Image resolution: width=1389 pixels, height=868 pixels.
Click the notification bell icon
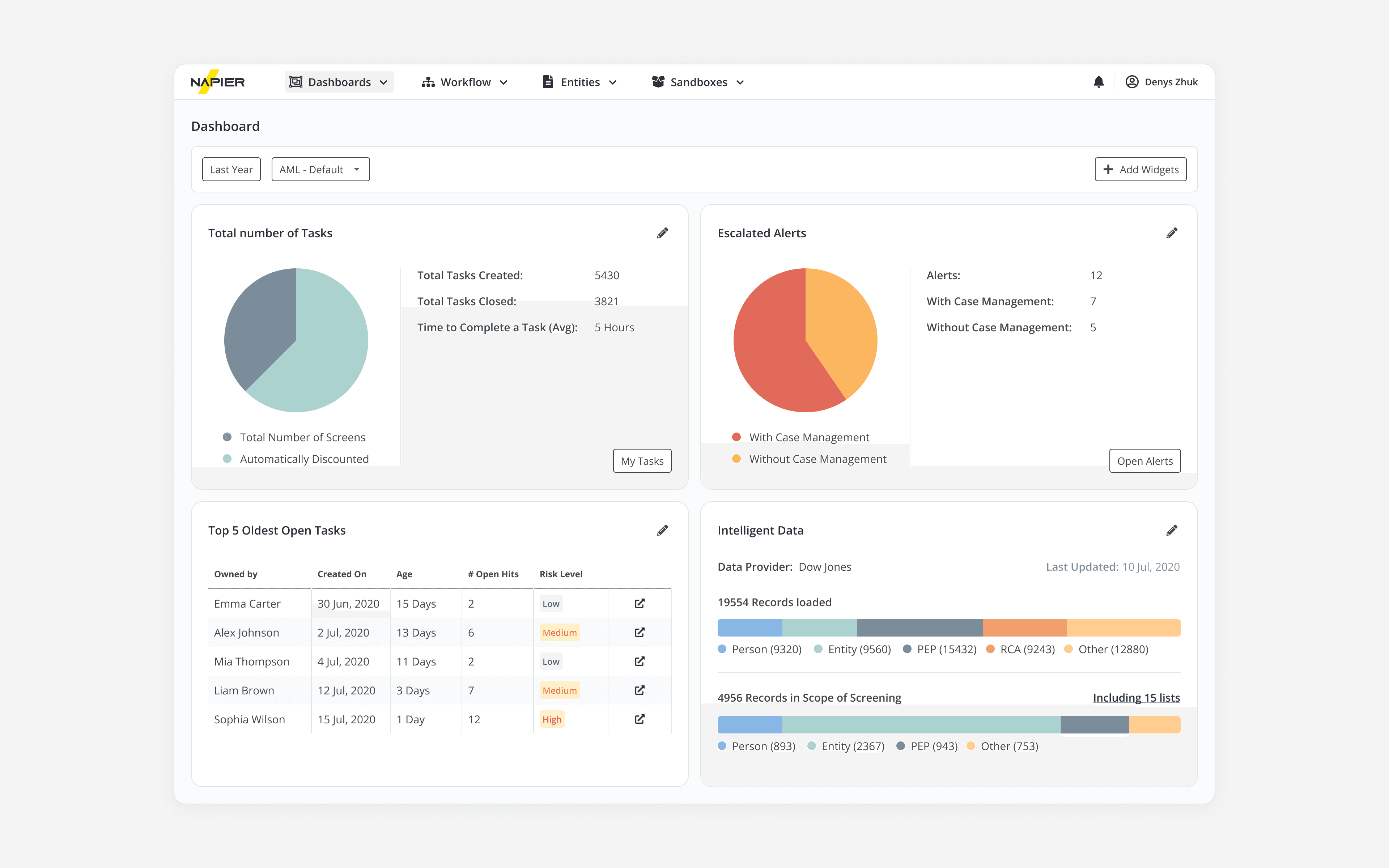point(1098,82)
